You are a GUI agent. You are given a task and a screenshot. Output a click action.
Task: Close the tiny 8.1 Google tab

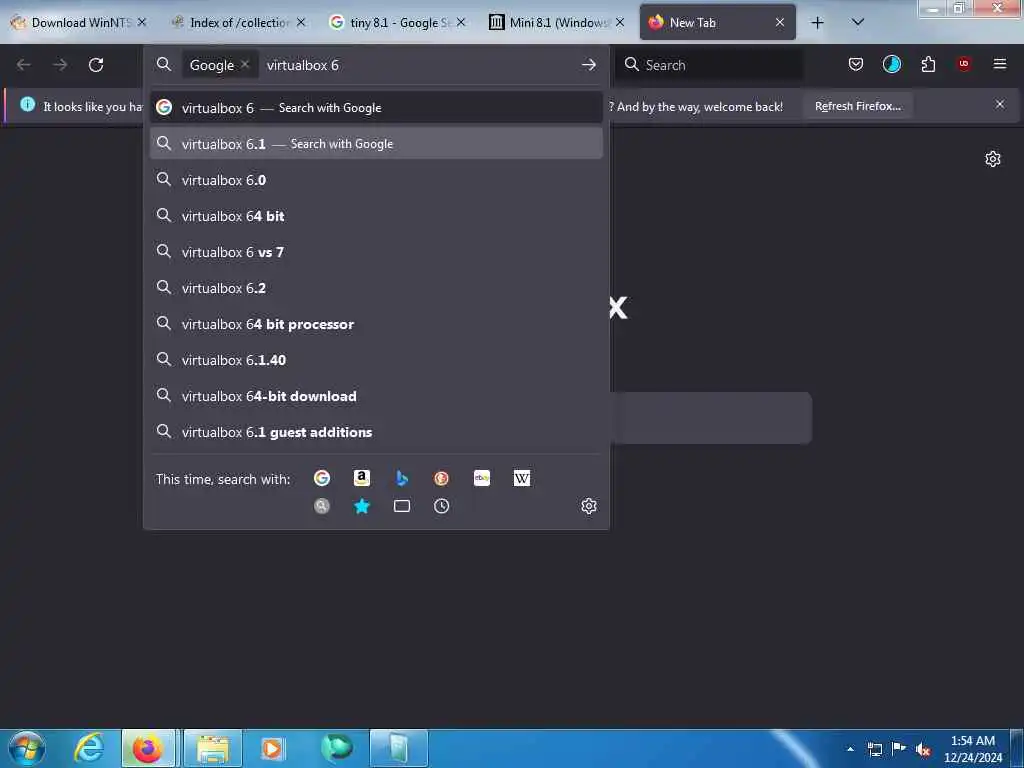pos(461,22)
